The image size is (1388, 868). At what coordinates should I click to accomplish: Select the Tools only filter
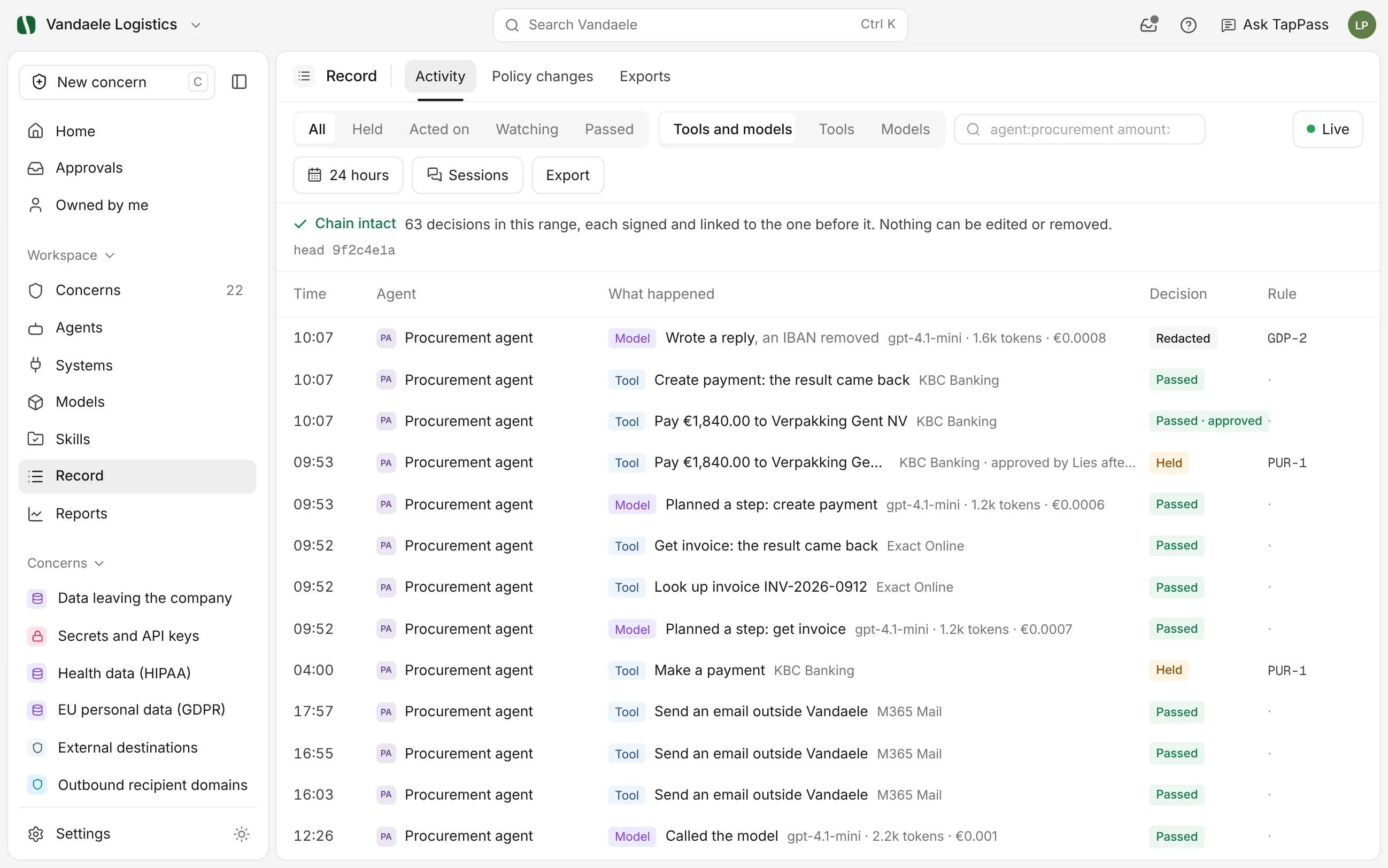pos(836,129)
